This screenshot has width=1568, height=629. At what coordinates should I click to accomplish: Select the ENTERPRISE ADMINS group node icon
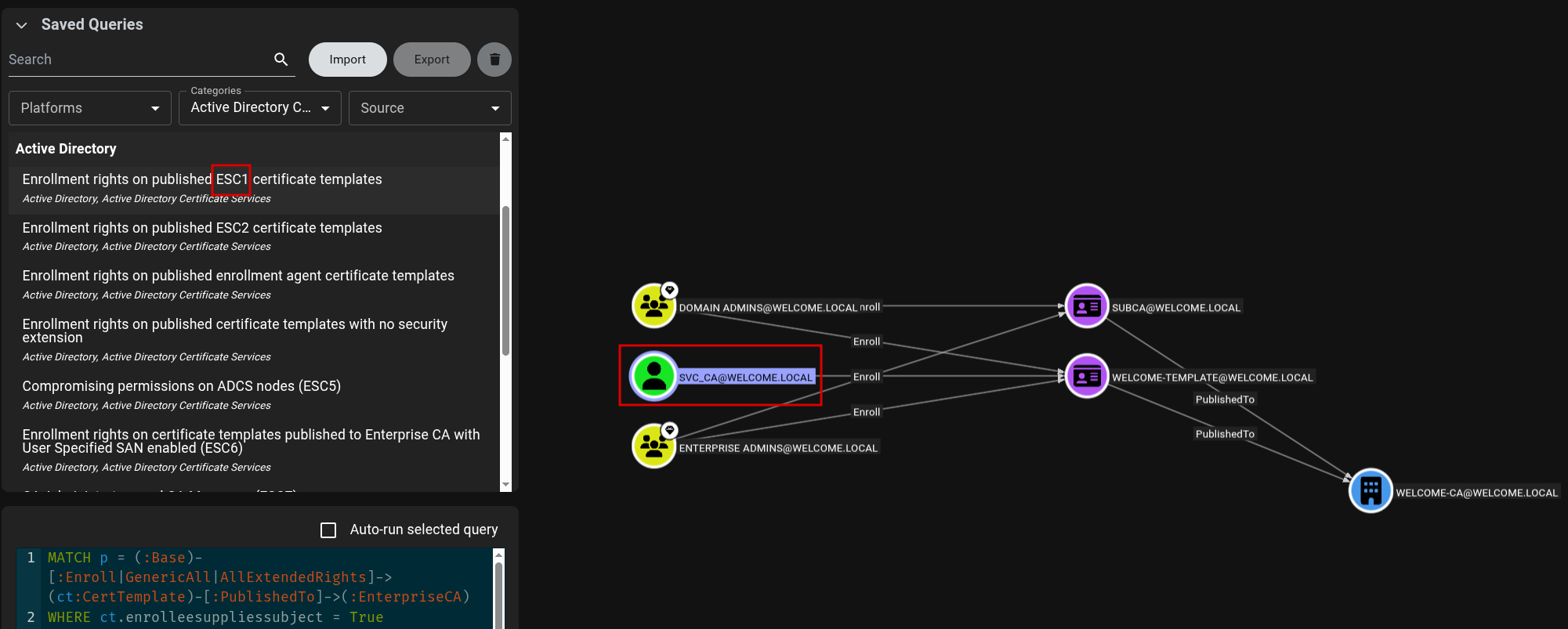tap(654, 446)
